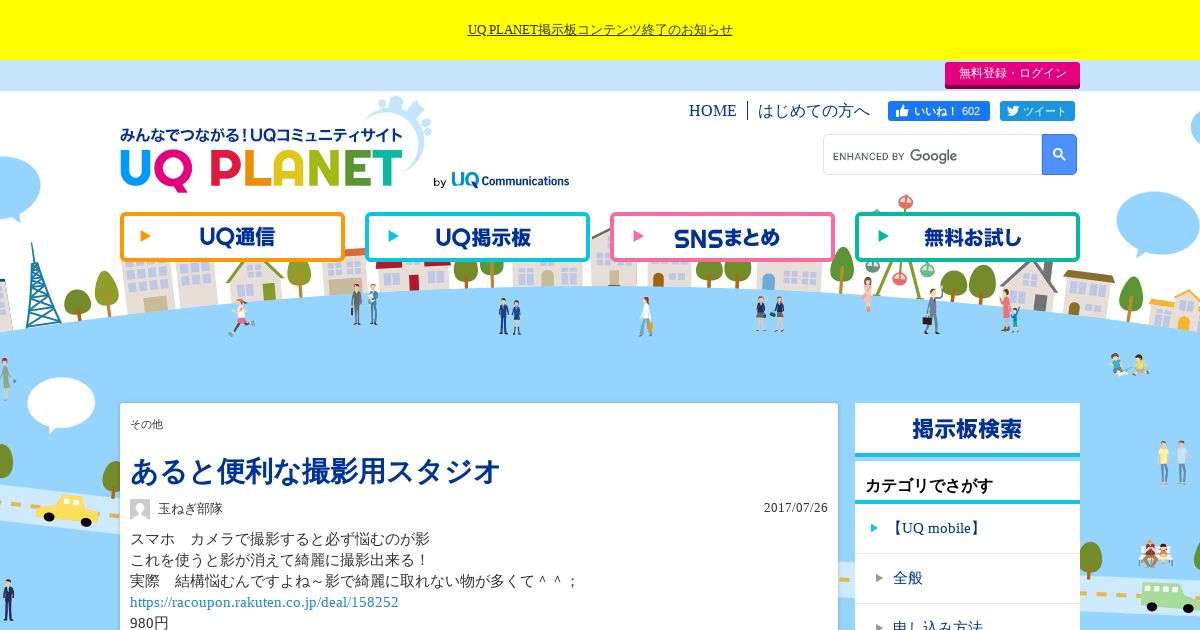Click the 無料登録・ログイン button
Image resolution: width=1200 pixels, height=630 pixels.
tap(1012, 74)
